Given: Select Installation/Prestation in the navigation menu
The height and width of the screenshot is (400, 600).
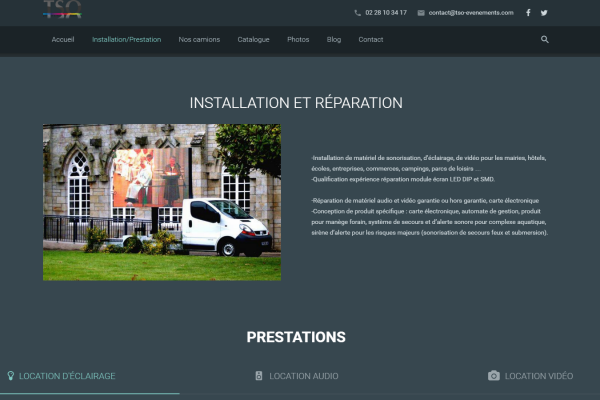Looking at the screenshot, I should pos(126,39).
